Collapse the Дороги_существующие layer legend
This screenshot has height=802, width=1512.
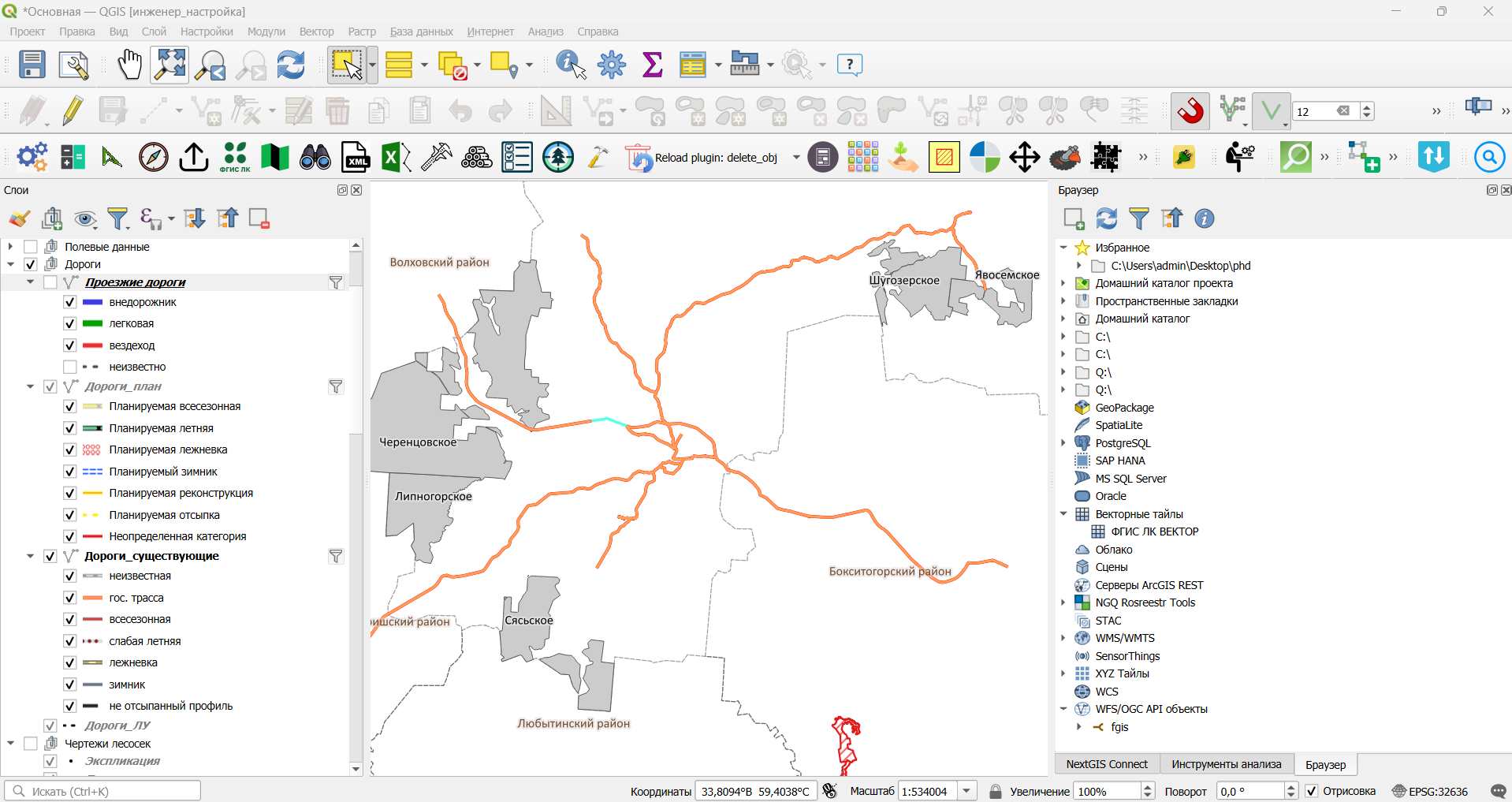(x=30, y=556)
